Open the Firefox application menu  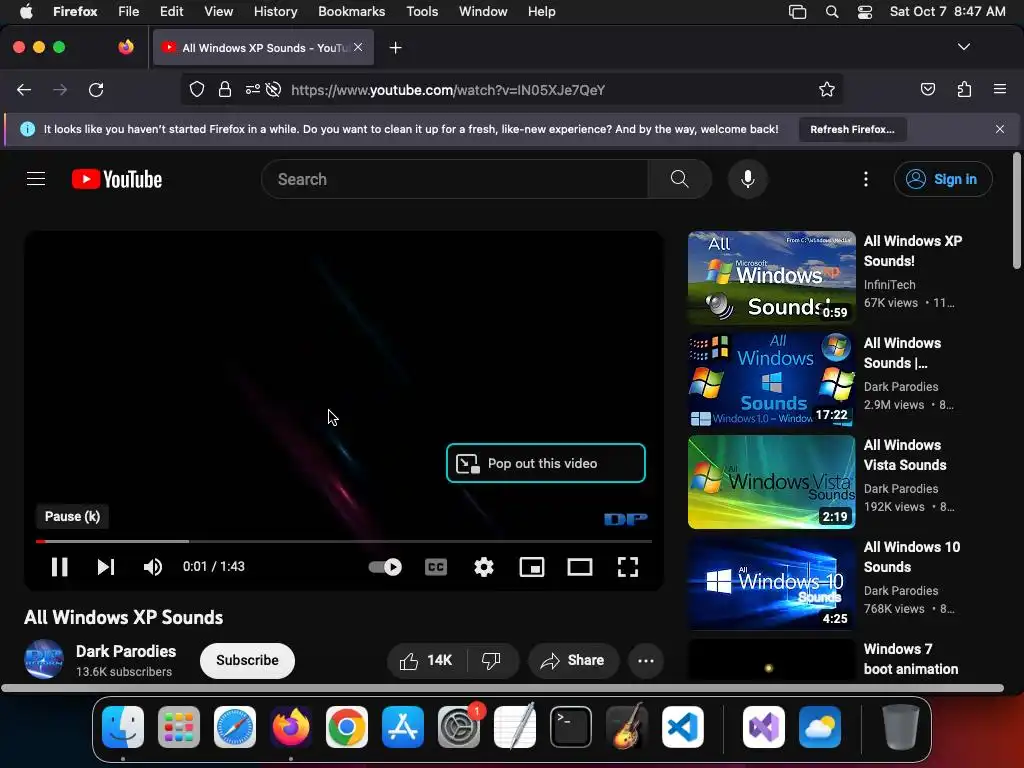1000,89
